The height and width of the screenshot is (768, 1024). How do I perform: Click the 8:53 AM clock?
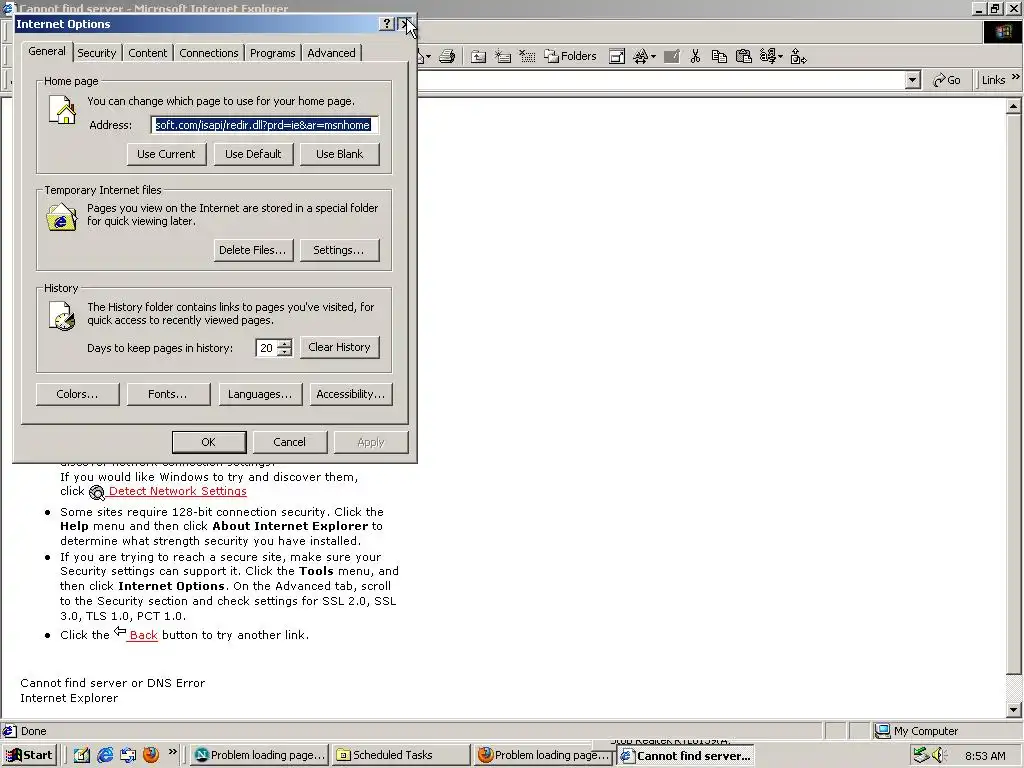coord(985,756)
